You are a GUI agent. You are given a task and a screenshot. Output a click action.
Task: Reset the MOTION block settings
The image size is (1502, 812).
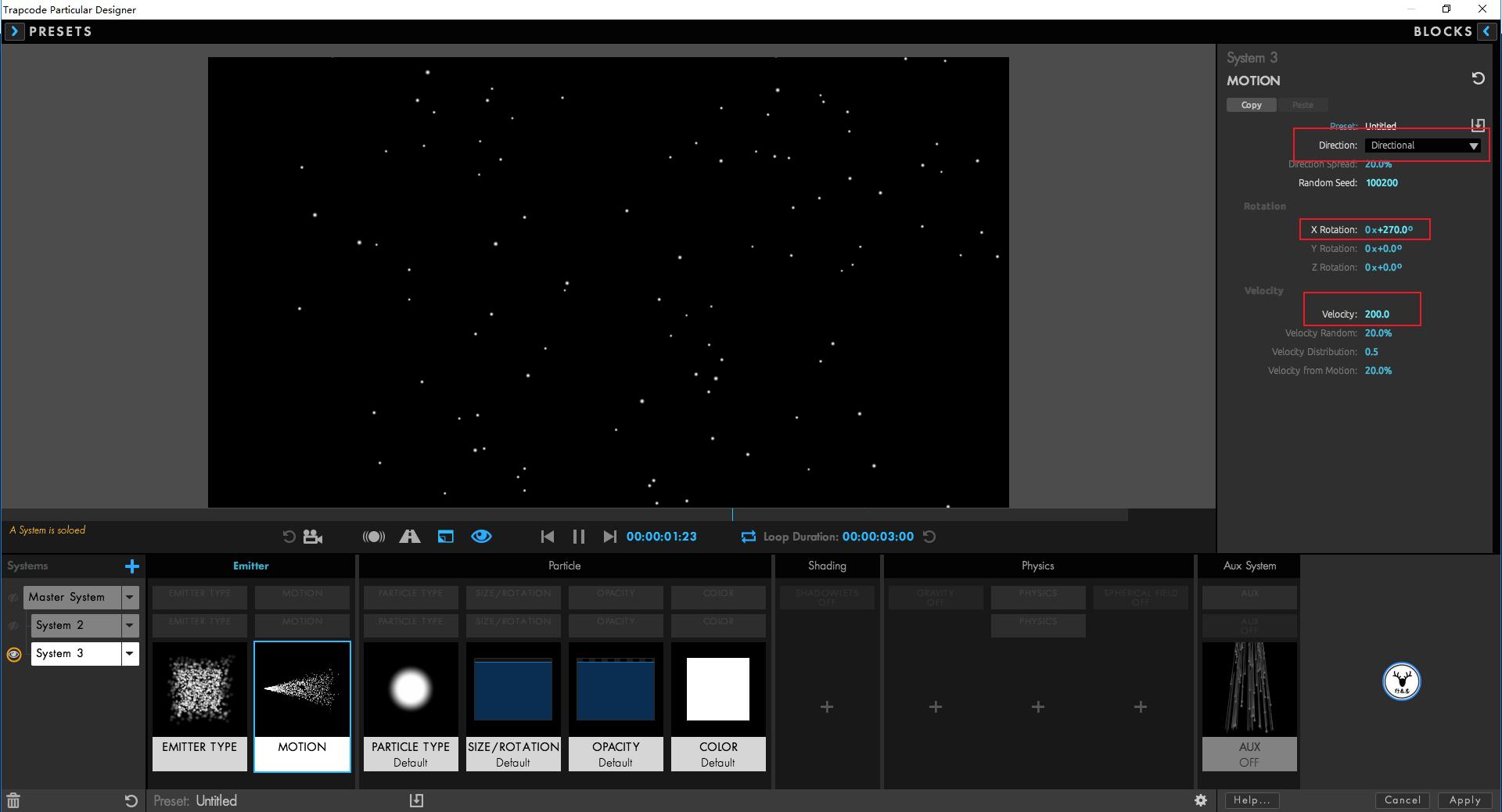coord(1478,78)
